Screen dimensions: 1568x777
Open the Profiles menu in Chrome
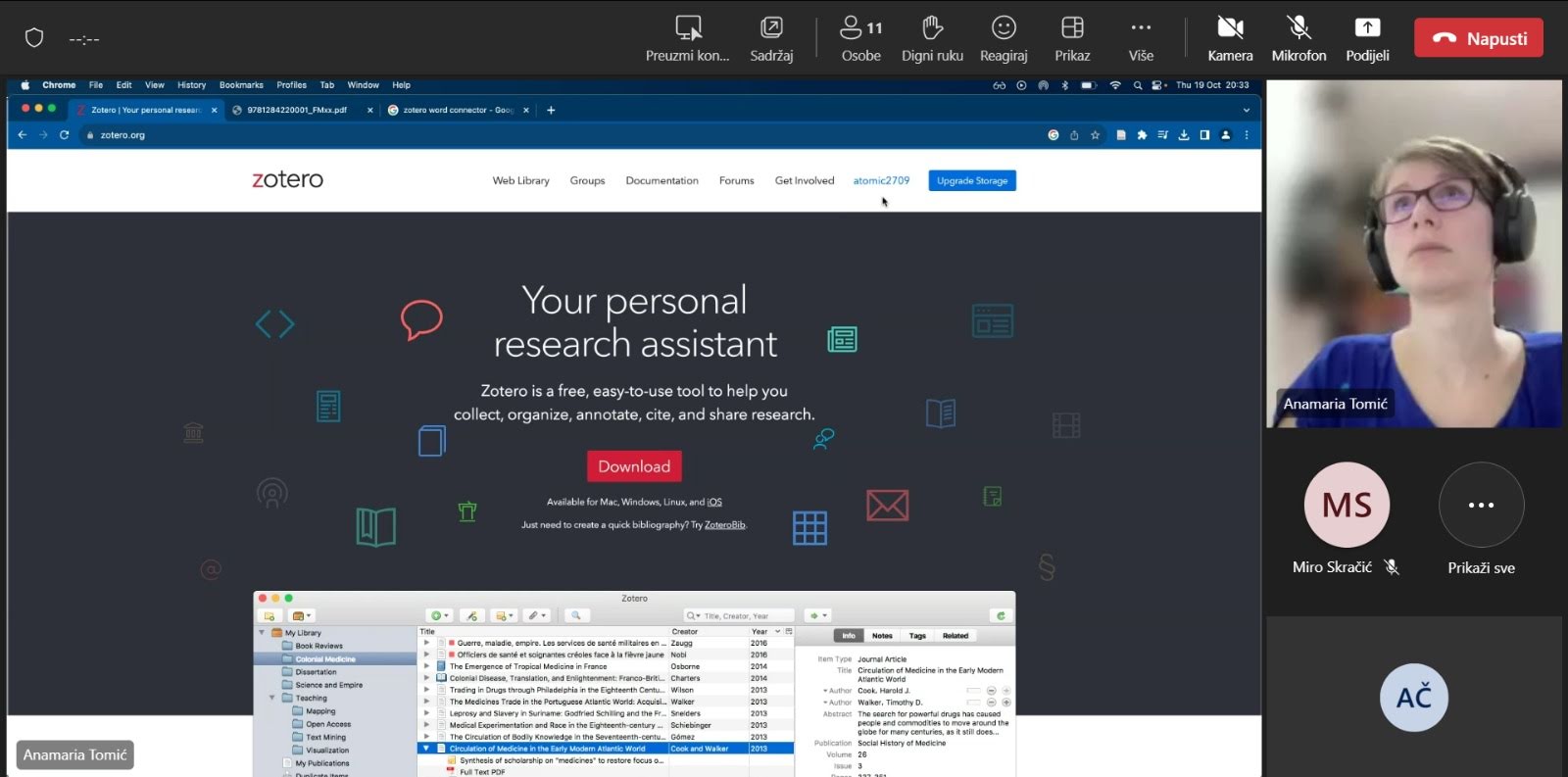(291, 85)
